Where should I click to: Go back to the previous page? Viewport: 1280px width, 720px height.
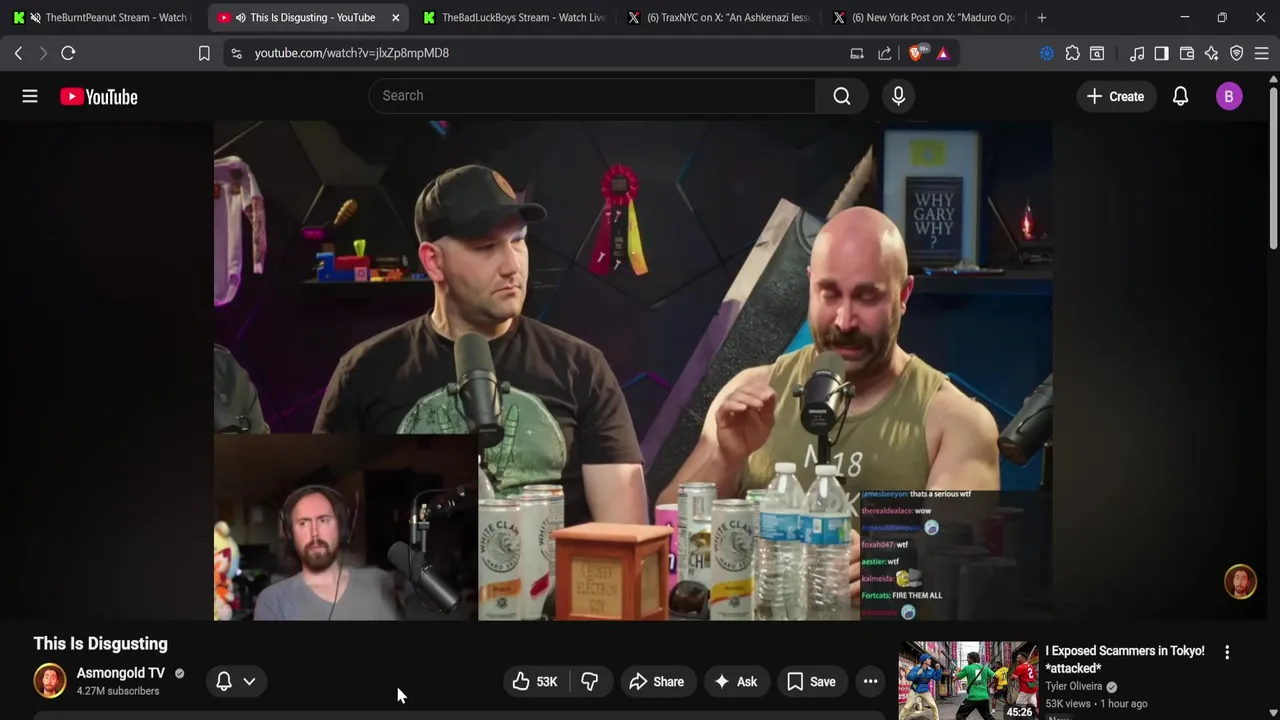tap(18, 53)
